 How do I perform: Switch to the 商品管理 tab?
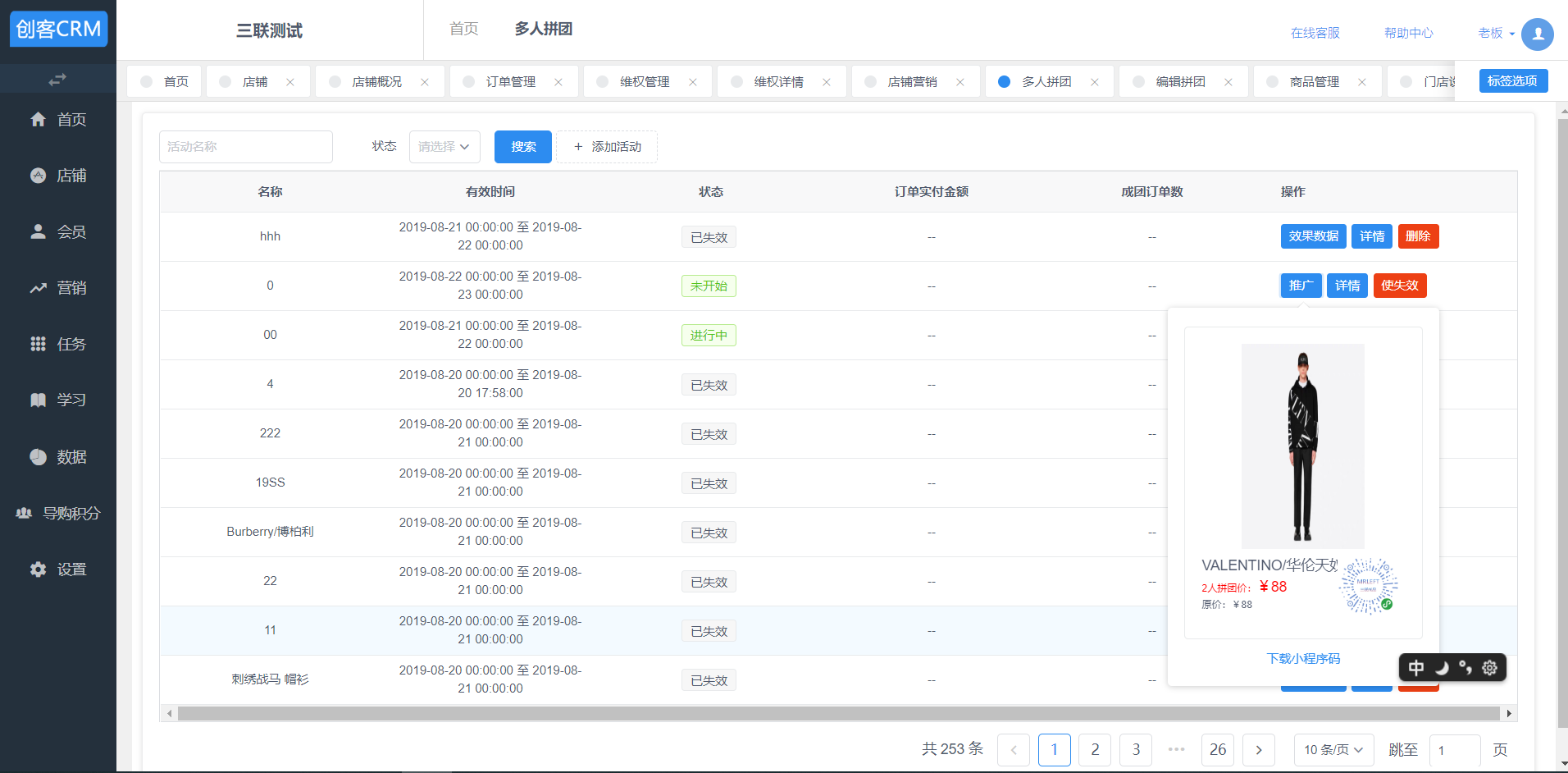[1314, 82]
